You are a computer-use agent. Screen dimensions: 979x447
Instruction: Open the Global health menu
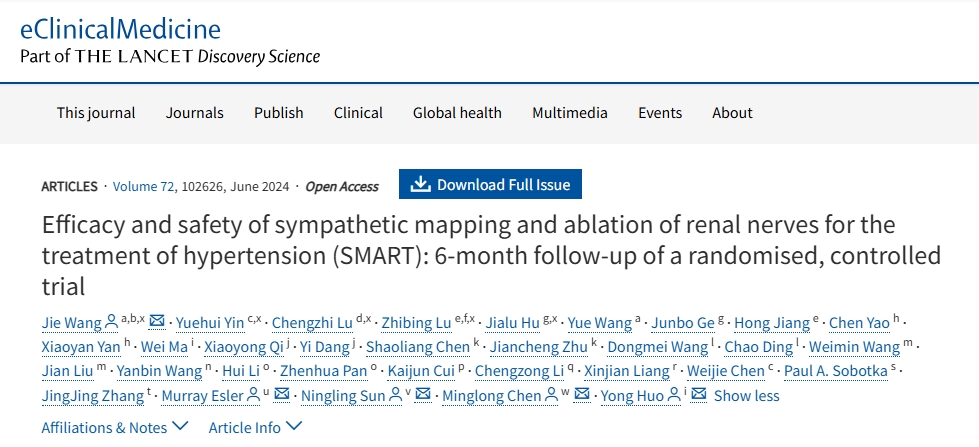click(457, 113)
